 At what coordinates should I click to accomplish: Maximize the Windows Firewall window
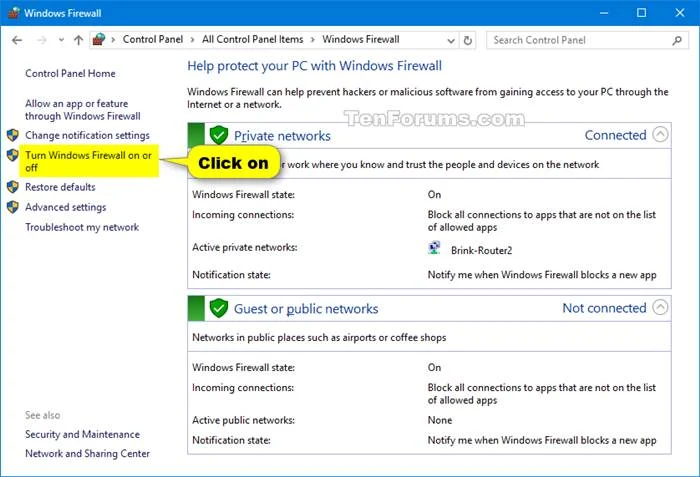coord(642,13)
